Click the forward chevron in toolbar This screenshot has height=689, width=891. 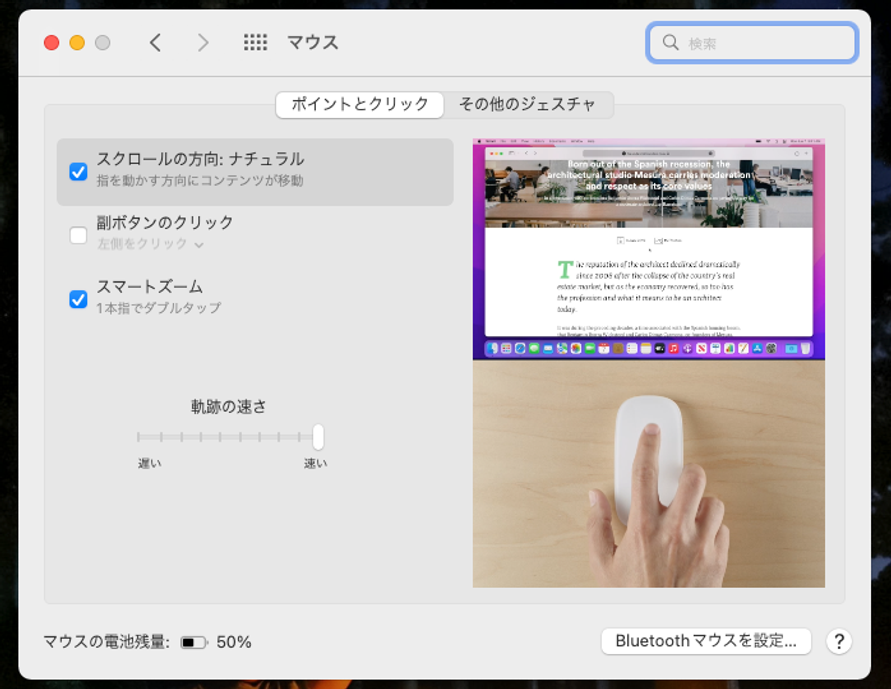(203, 42)
